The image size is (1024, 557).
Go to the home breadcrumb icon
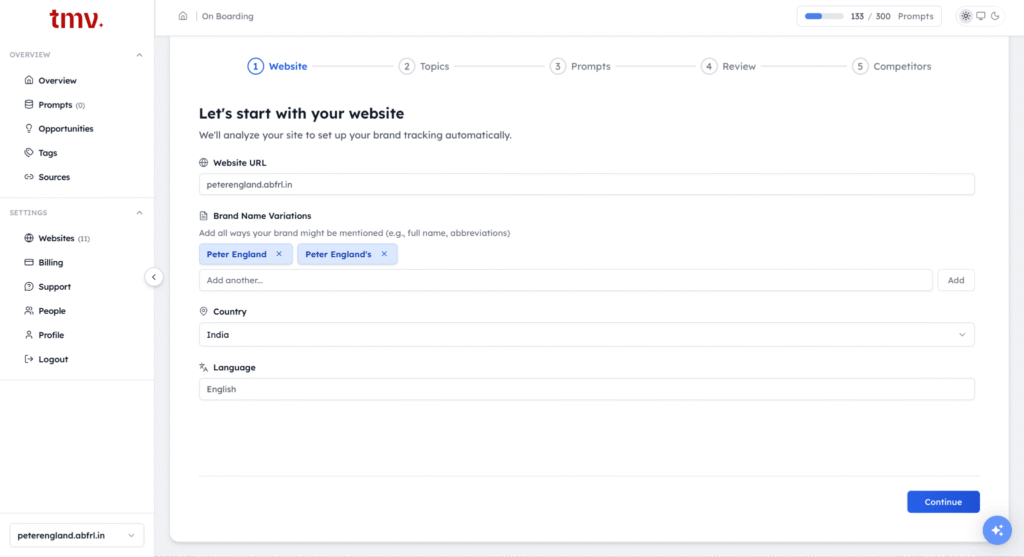point(183,16)
